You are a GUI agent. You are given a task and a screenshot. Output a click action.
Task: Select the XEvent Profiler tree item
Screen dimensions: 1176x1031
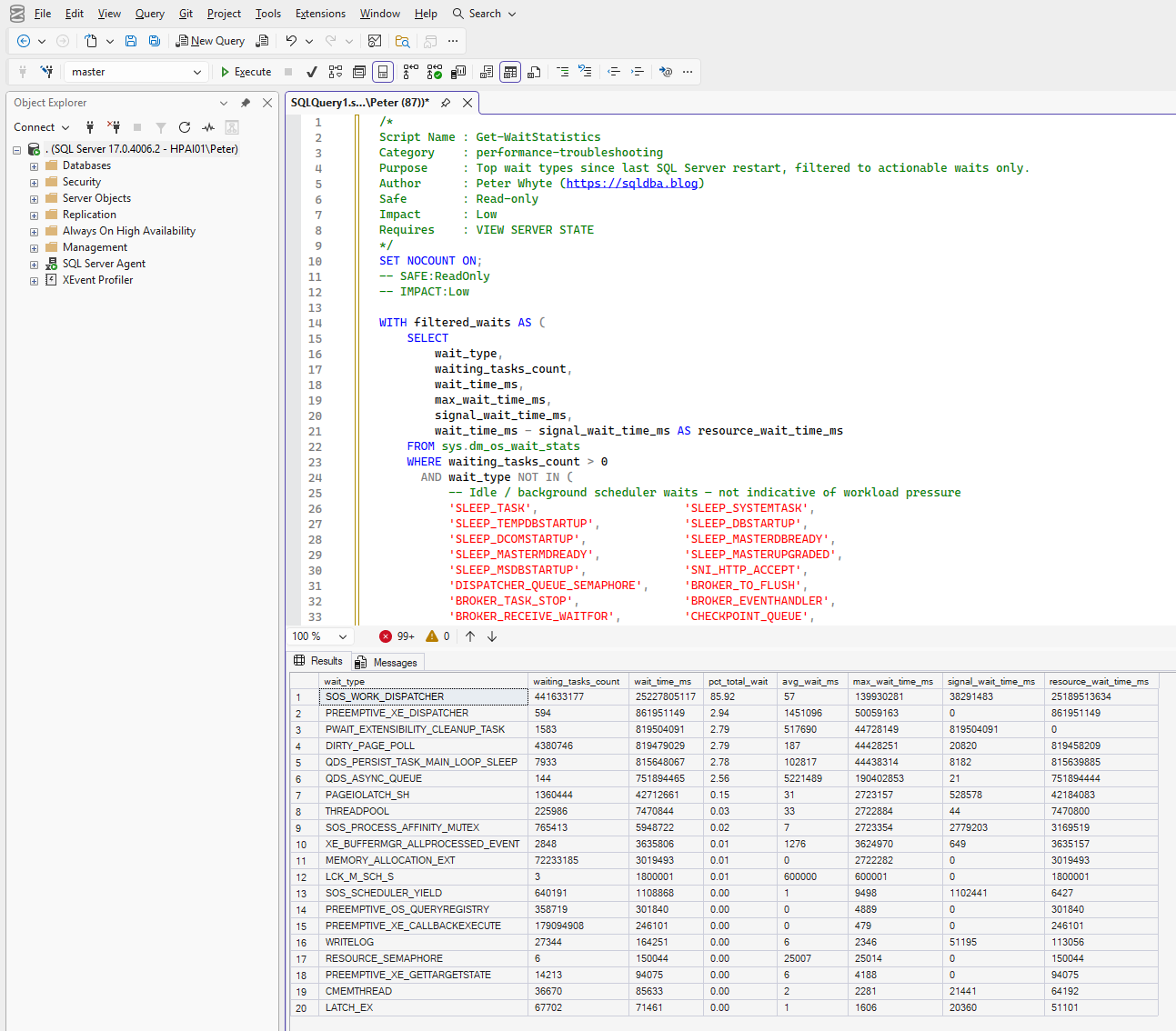[x=97, y=280]
